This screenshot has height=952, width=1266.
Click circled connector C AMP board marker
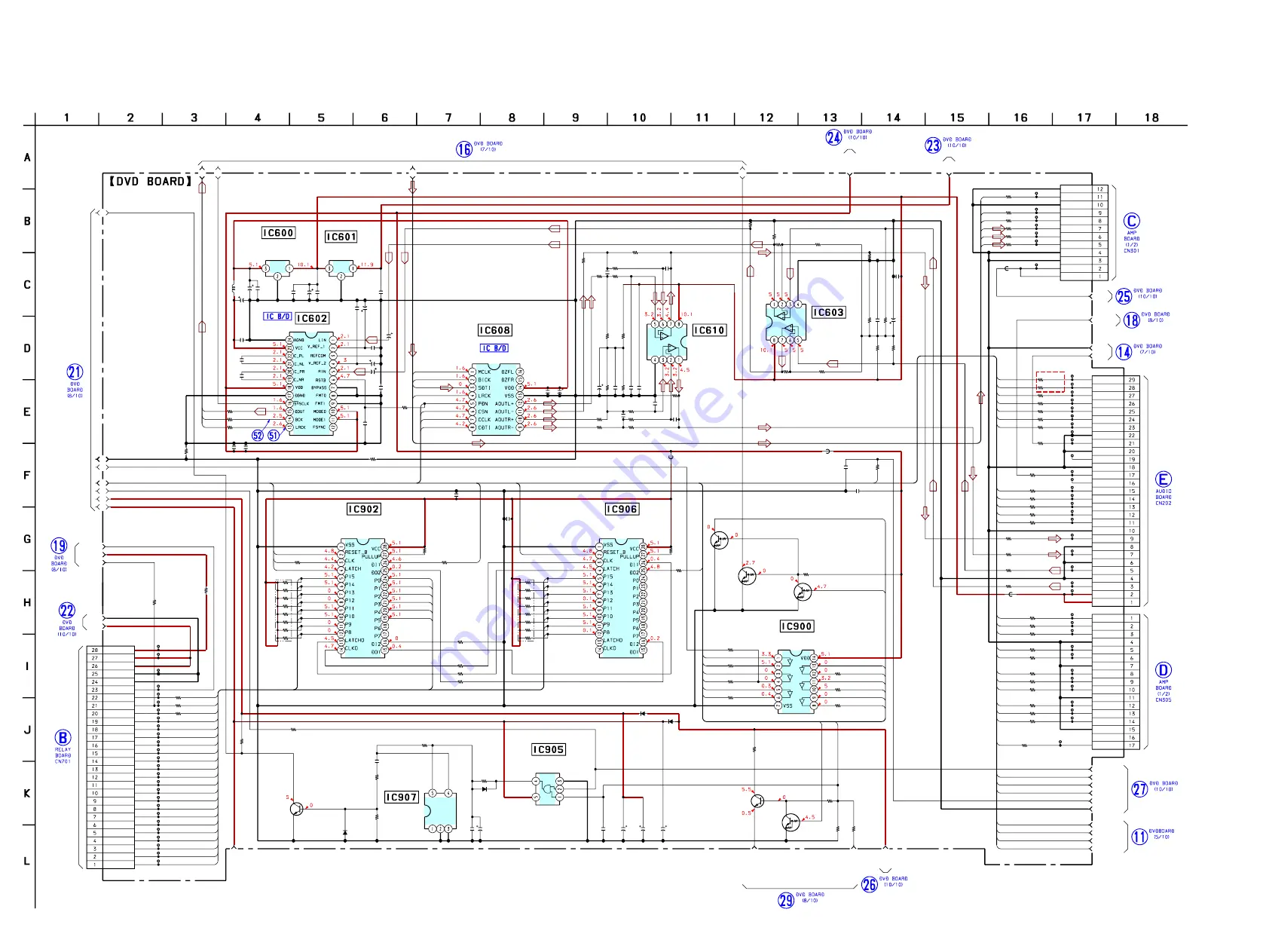coord(1132,221)
